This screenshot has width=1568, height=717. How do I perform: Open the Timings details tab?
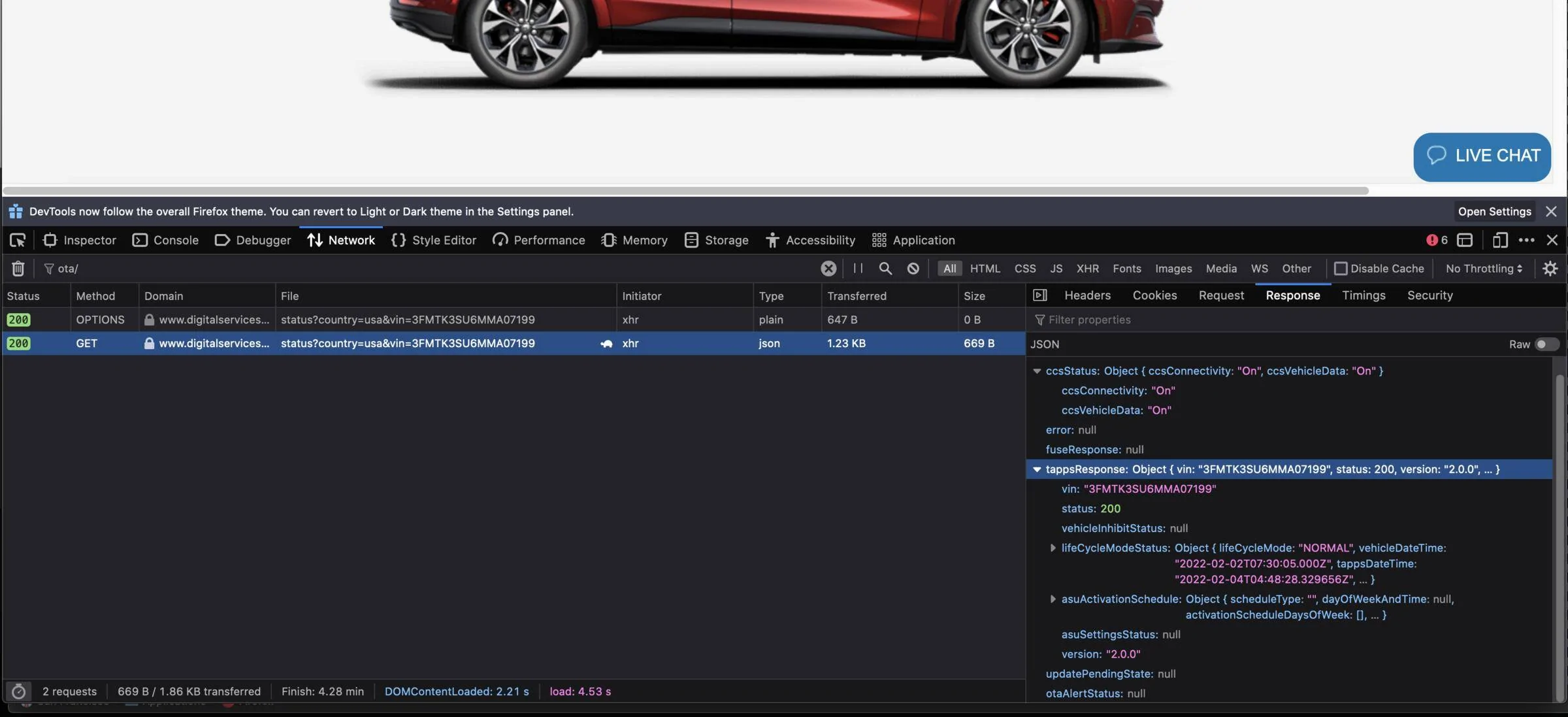(1364, 295)
